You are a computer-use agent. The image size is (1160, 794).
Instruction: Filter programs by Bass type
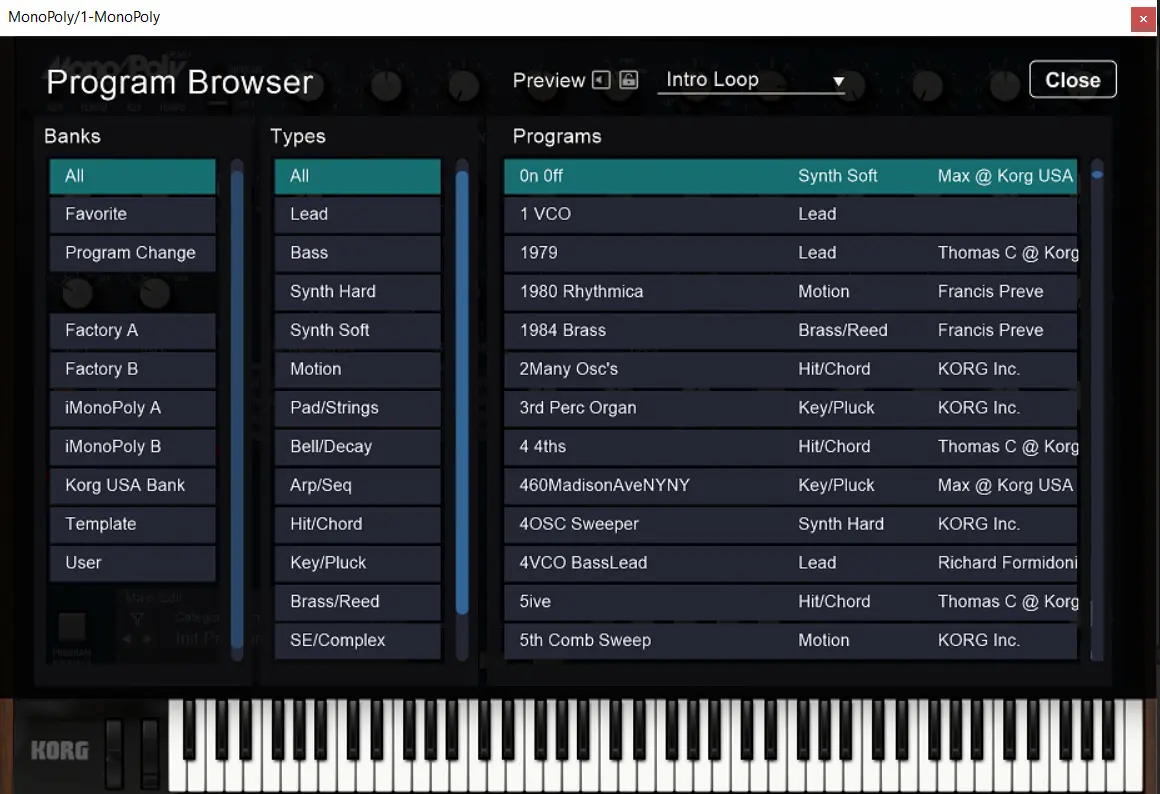(357, 253)
